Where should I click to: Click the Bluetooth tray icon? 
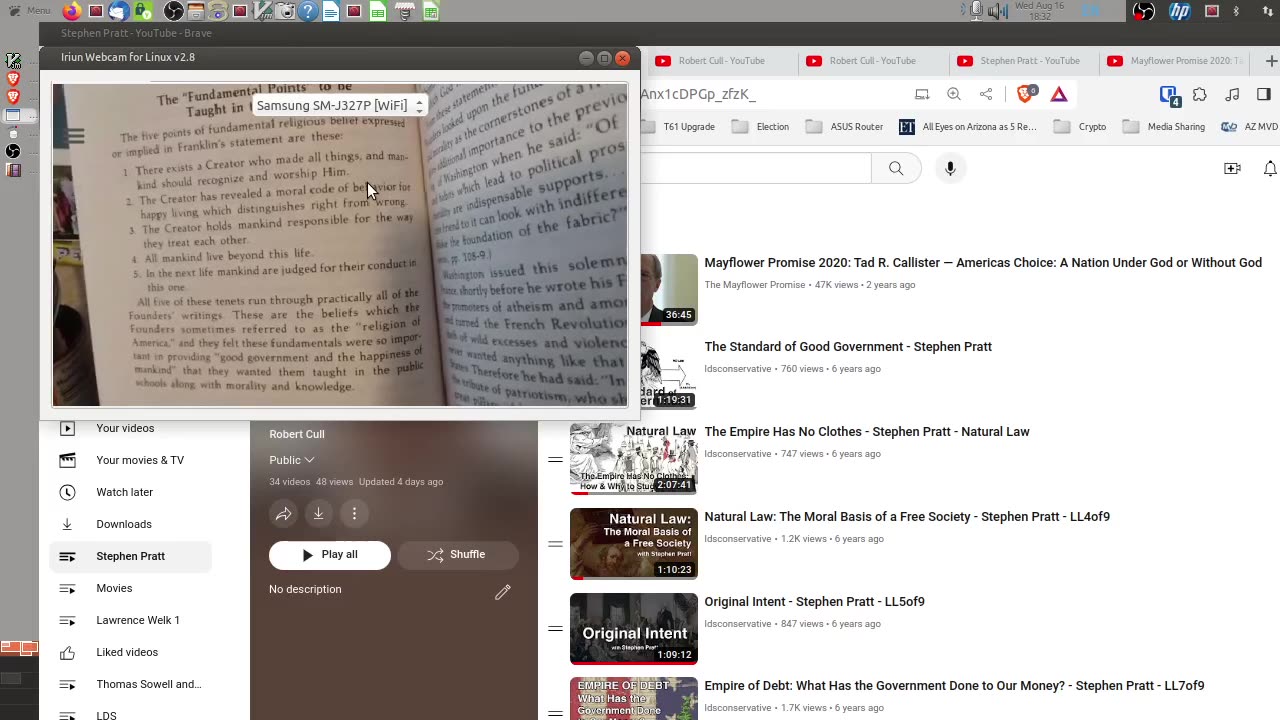click(x=1236, y=11)
